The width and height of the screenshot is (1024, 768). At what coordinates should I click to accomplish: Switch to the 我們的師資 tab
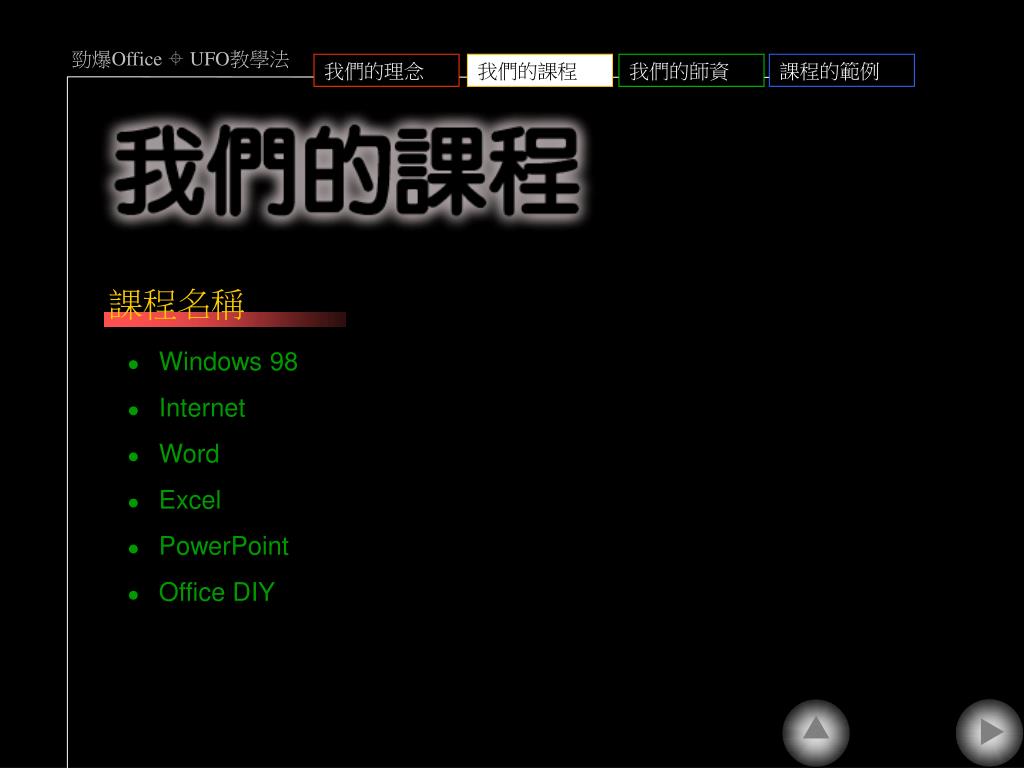point(691,71)
